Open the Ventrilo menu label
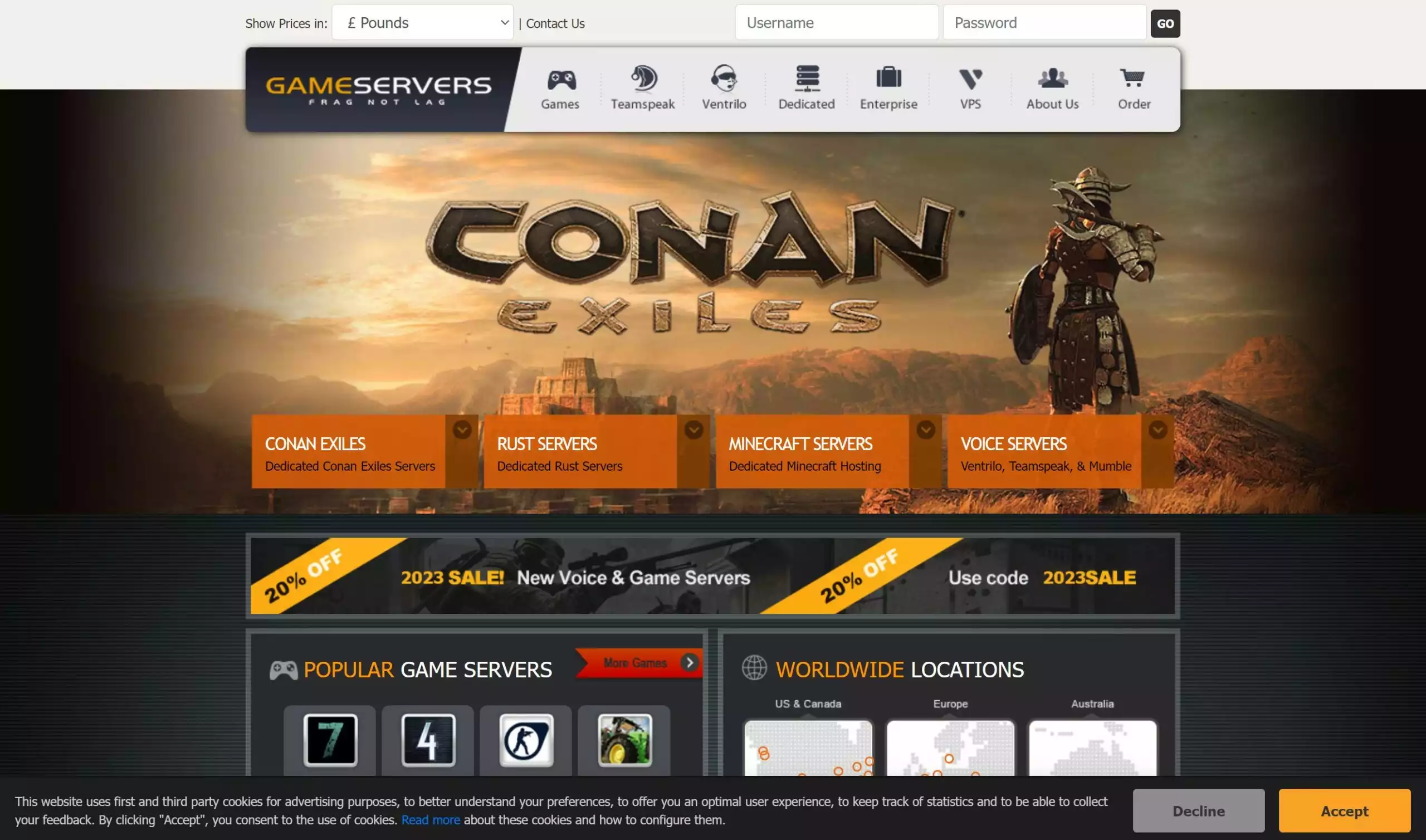The height and width of the screenshot is (840, 1426). 724,104
